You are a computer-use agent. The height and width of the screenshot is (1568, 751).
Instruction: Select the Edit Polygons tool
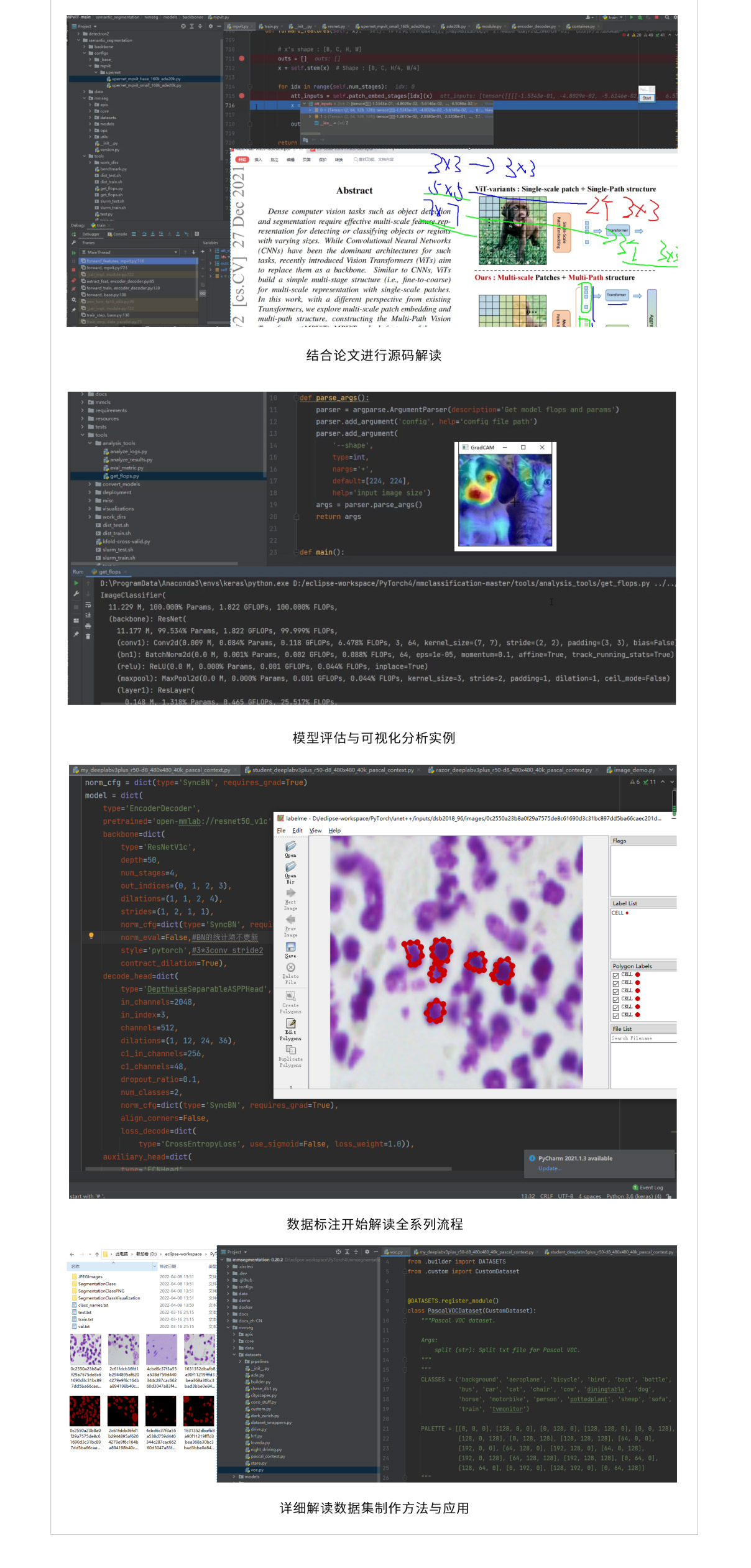(290, 1024)
